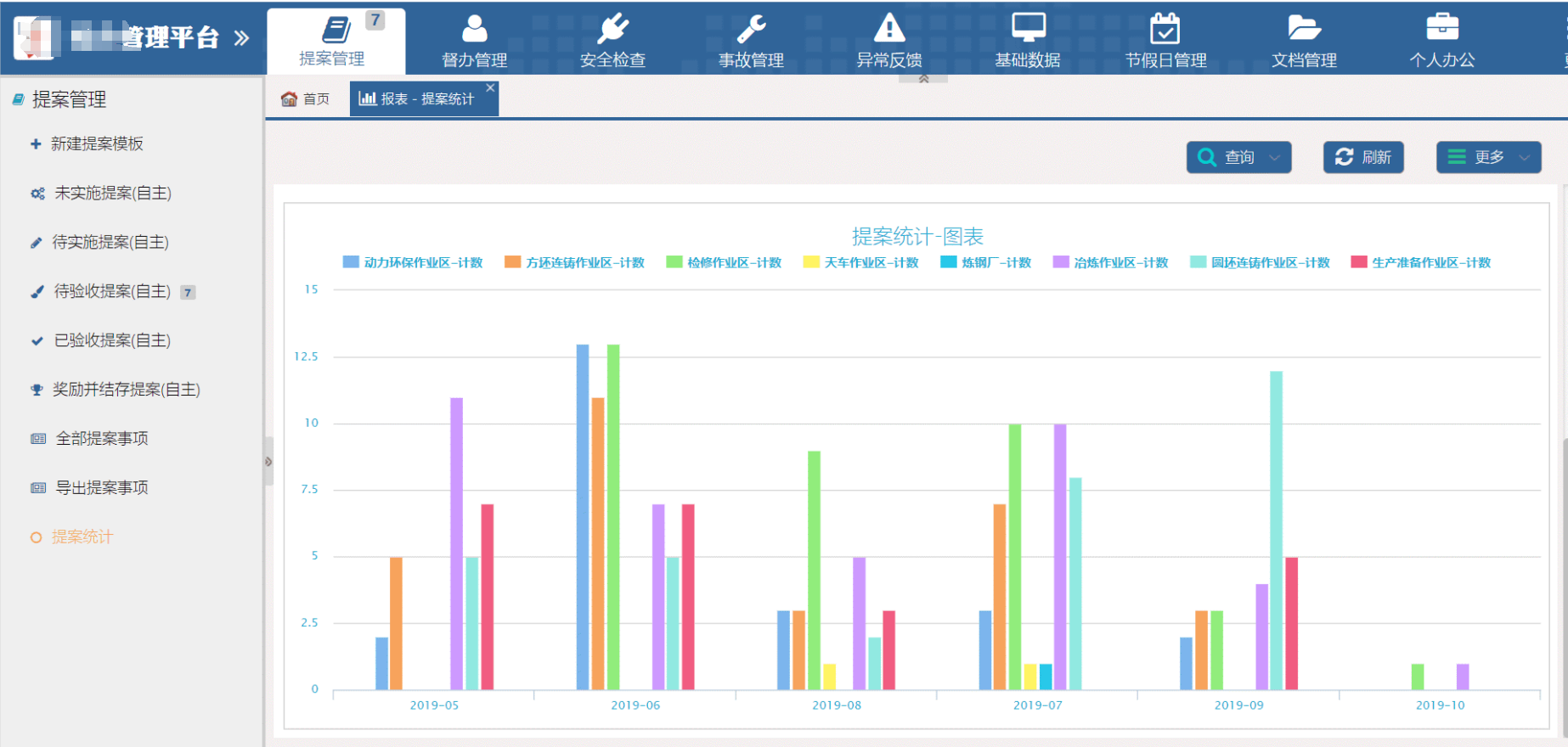Open the 异常反馈 warning triangle icon
Image resolution: width=1568 pixels, height=747 pixels.
tap(889, 28)
